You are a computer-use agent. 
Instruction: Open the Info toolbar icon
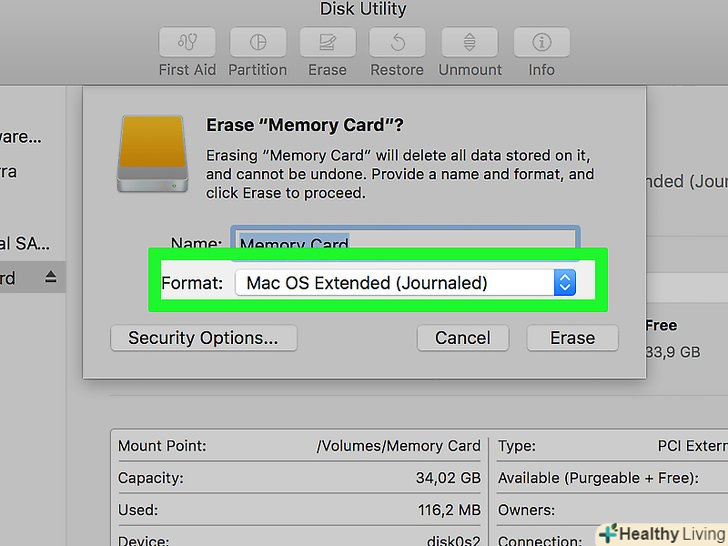(x=541, y=44)
